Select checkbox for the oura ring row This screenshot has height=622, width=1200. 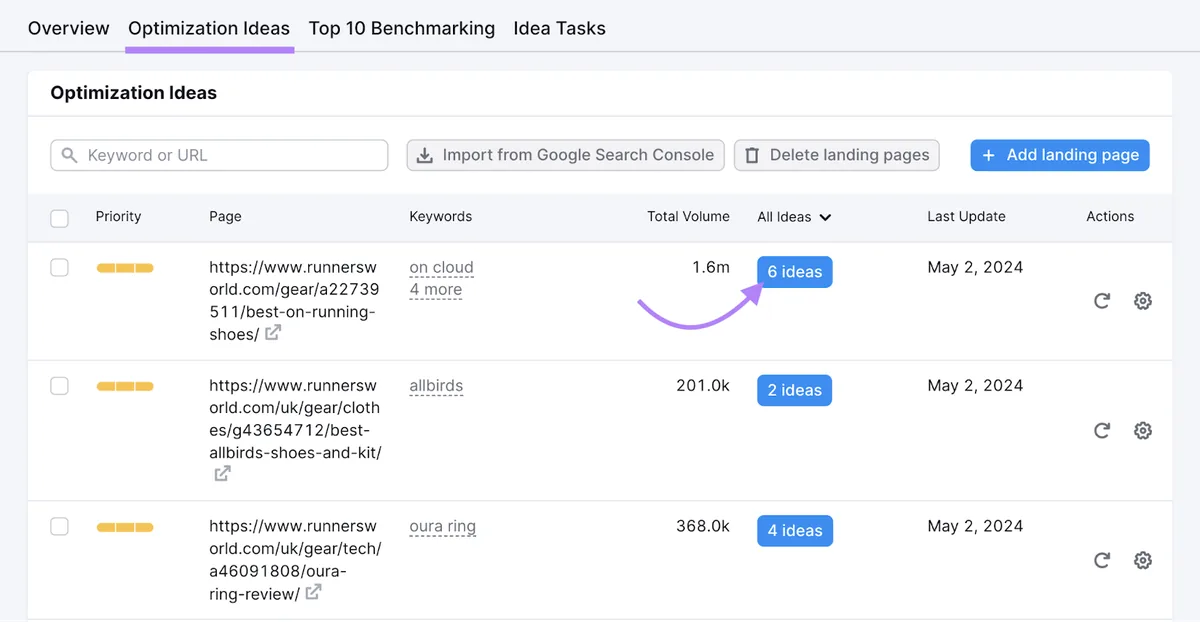click(60, 526)
